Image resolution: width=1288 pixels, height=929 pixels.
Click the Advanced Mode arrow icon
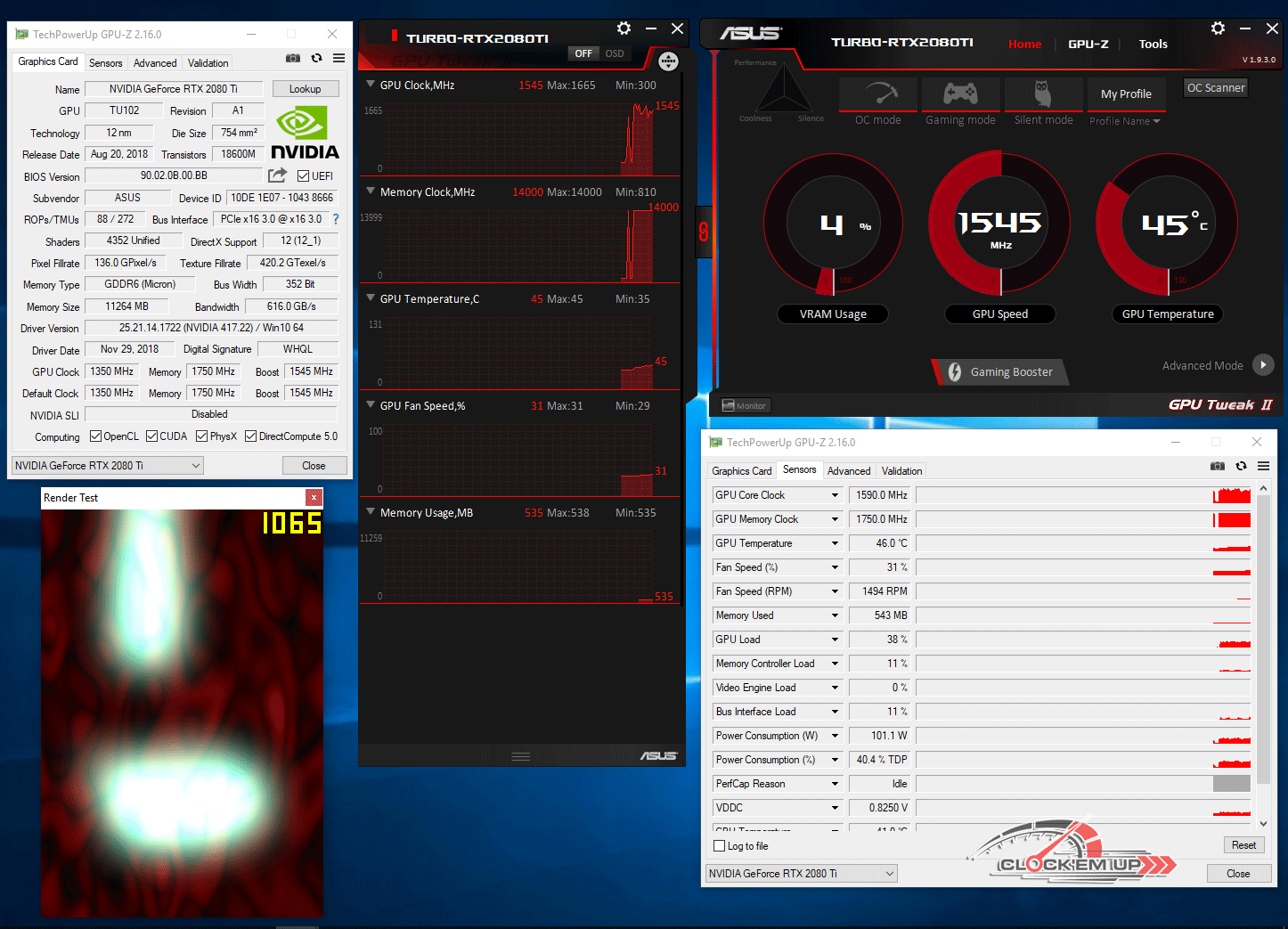[1263, 364]
